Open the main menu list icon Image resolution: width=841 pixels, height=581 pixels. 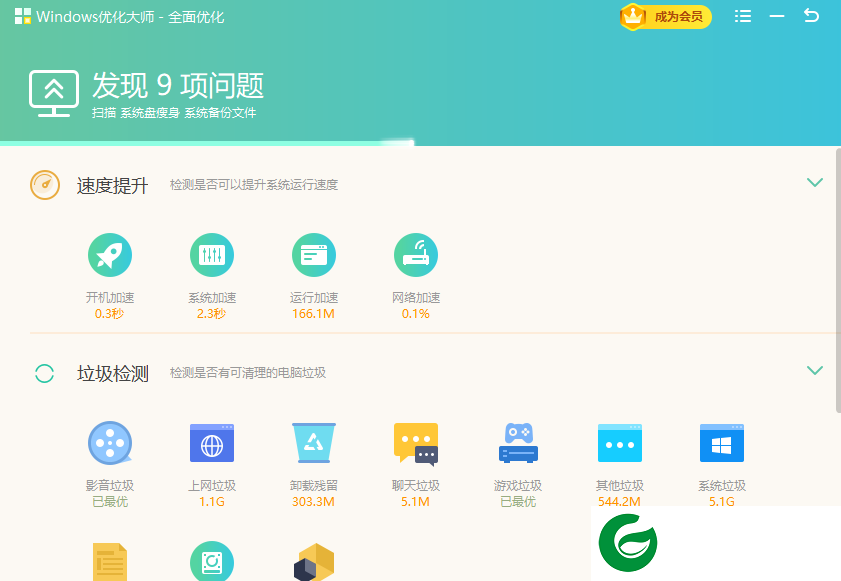tap(743, 16)
